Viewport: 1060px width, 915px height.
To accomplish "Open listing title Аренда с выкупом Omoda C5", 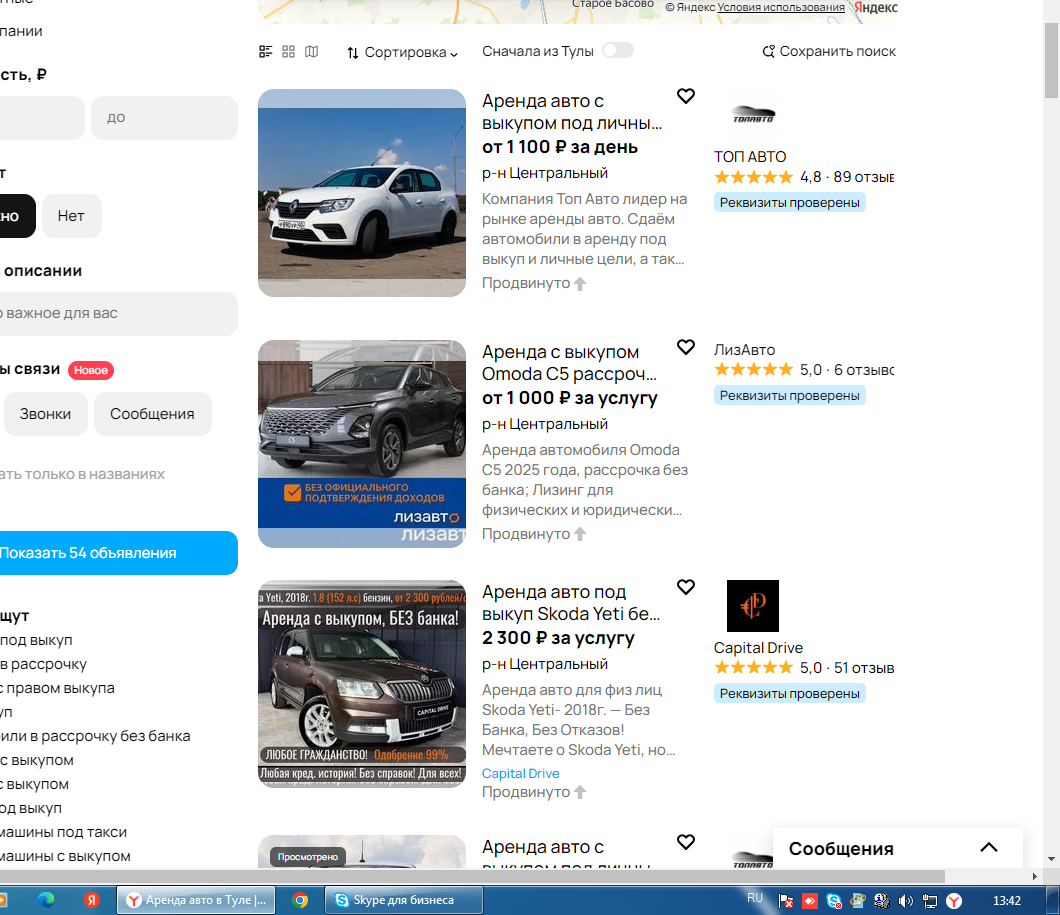I will (x=569, y=363).
